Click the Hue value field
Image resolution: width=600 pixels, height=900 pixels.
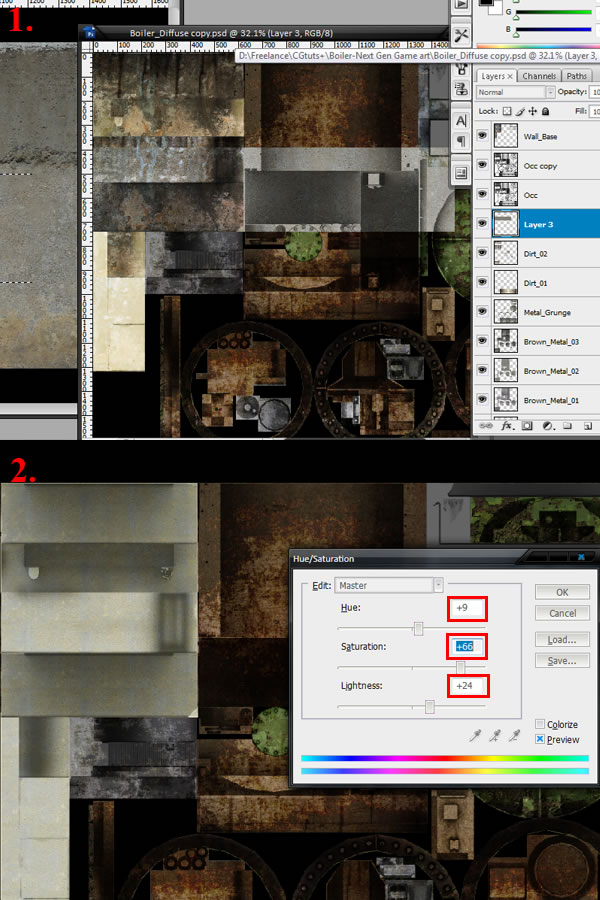click(467, 608)
